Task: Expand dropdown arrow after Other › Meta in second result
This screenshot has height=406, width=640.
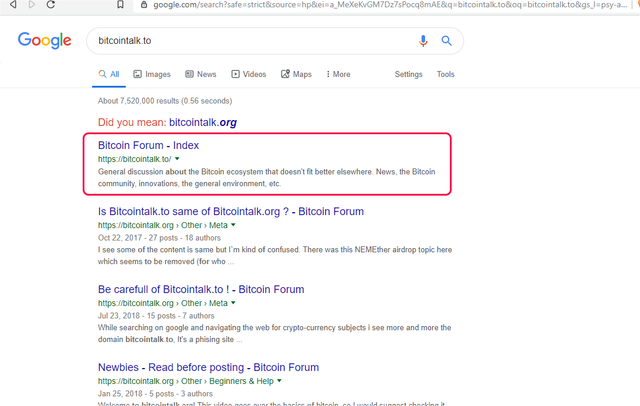Action: 233,225
